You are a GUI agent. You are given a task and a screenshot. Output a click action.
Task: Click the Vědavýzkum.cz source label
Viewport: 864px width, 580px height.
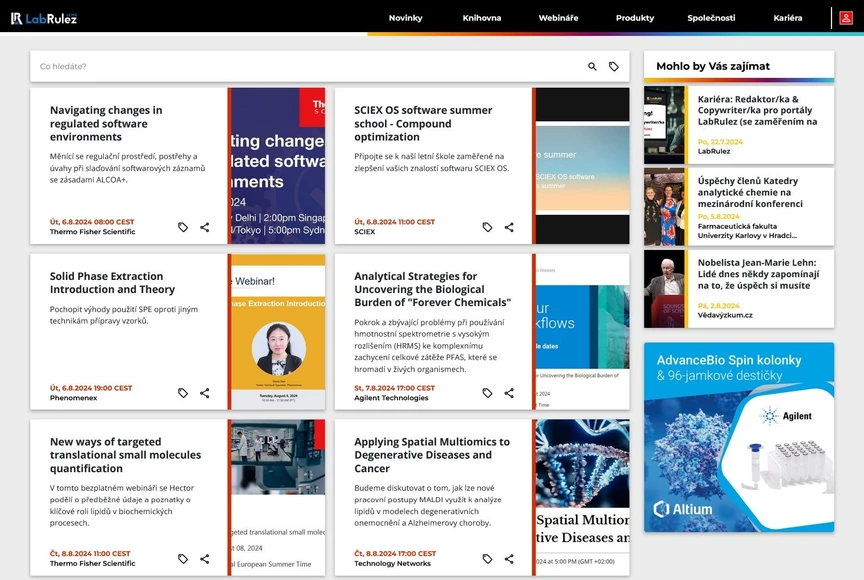tap(725, 316)
